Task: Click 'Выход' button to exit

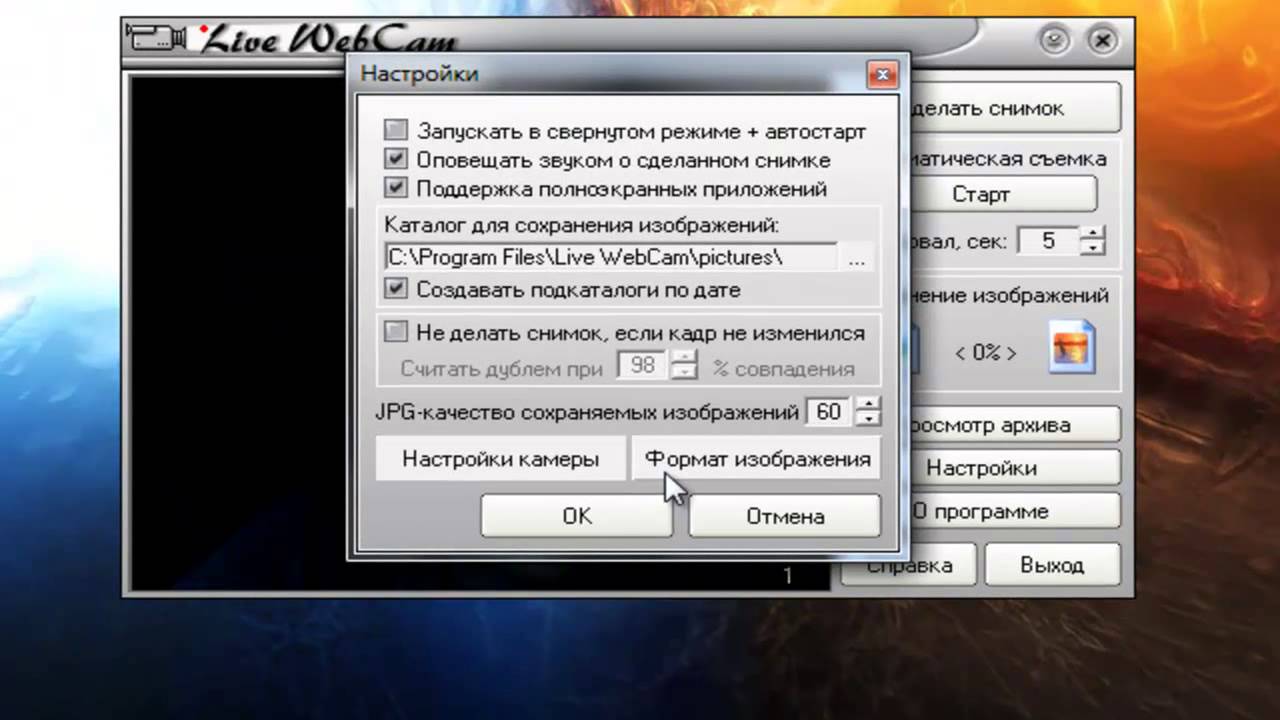Action: pos(1052,565)
